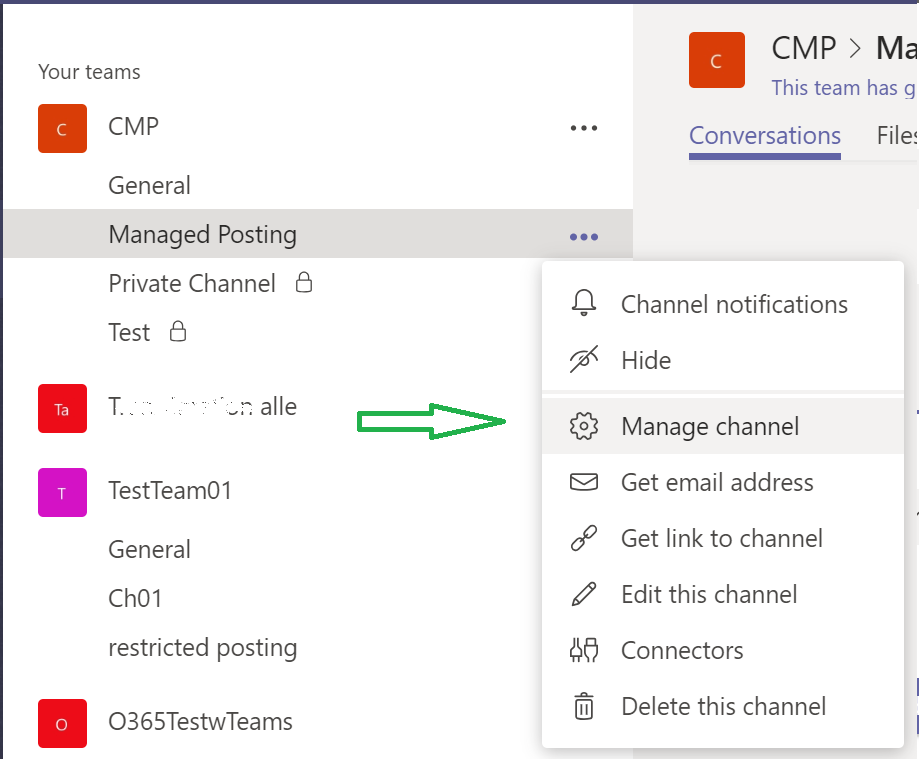
Task: Open the Private Channel
Action: tap(192, 283)
